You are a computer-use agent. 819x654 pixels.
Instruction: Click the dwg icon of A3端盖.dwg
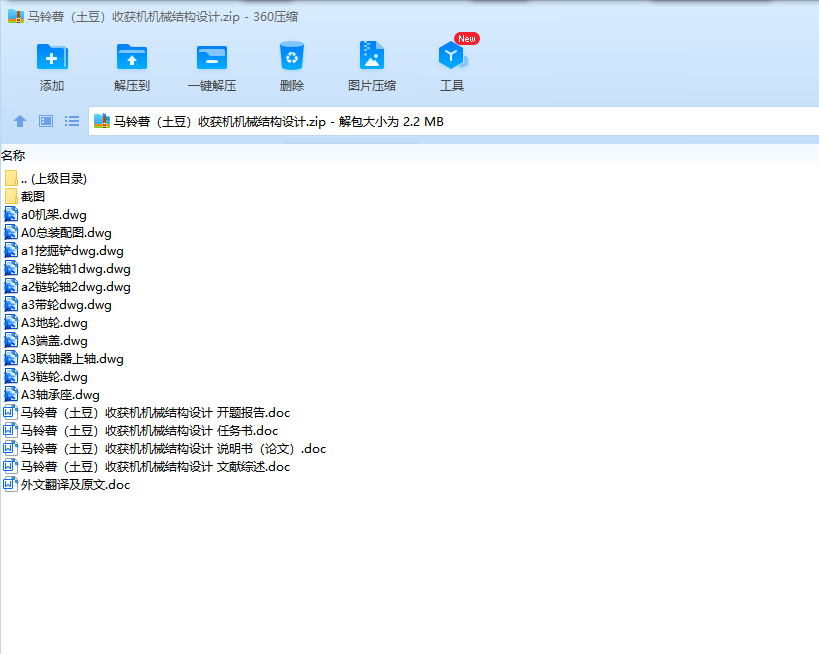11,341
